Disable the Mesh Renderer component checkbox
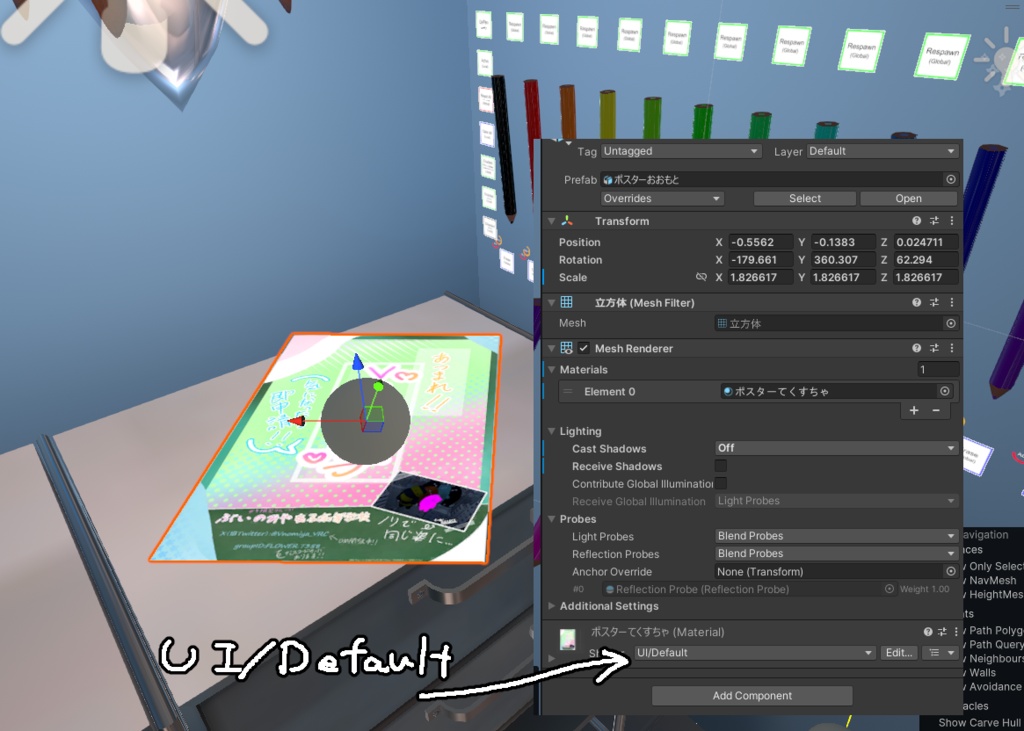1024x731 pixels. 584,348
